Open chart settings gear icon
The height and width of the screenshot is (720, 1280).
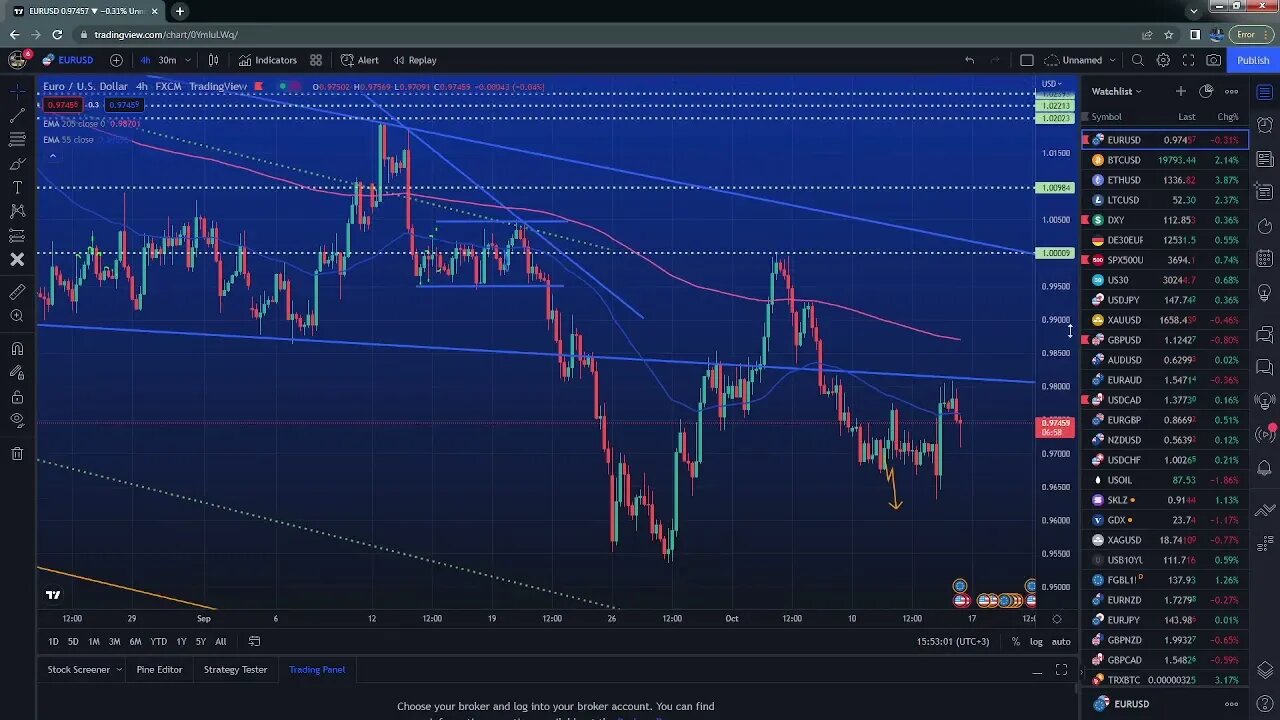pyautogui.click(x=1163, y=60)
